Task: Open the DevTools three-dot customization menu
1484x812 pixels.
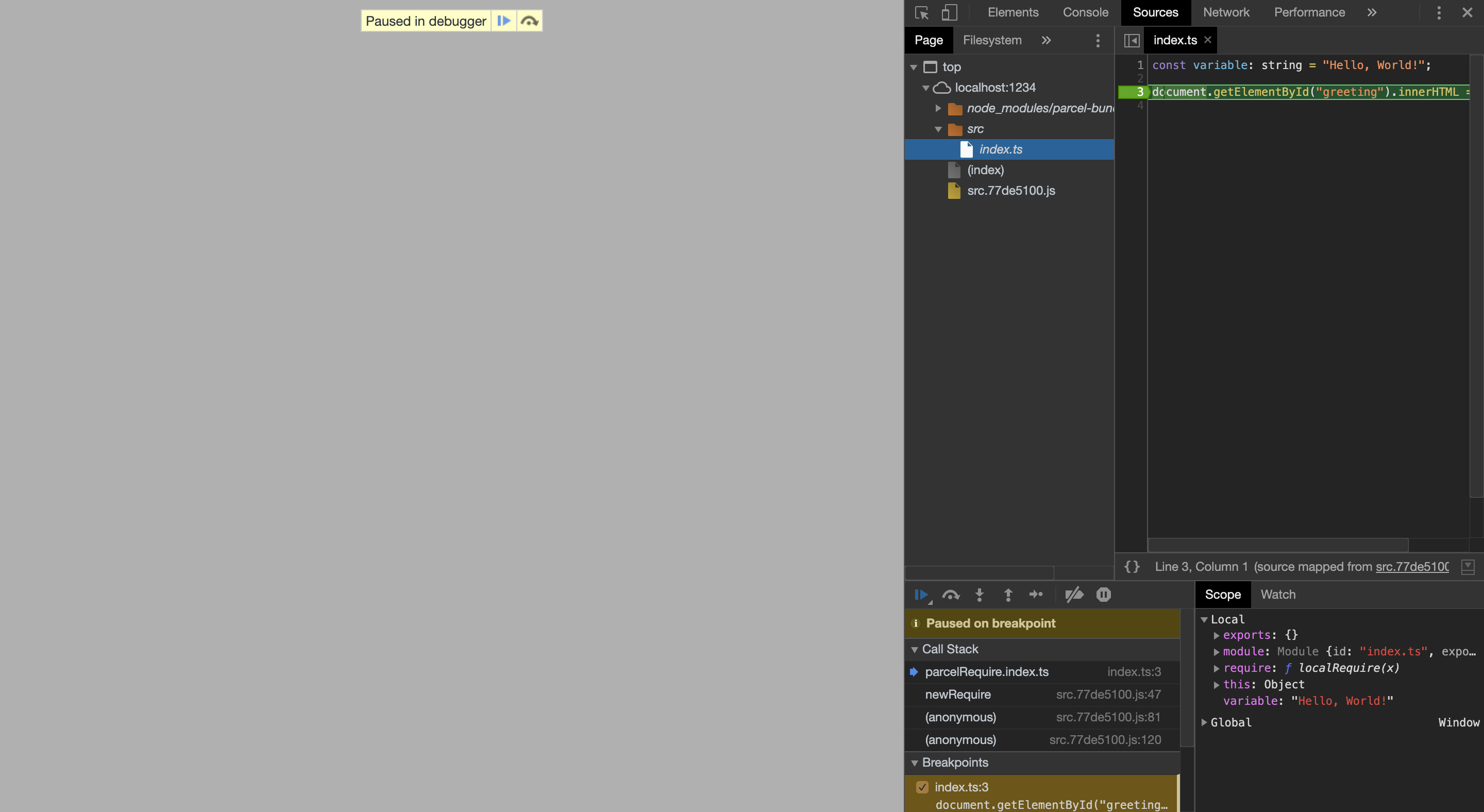Action: pyautogui.click(x=1439, y=12)
